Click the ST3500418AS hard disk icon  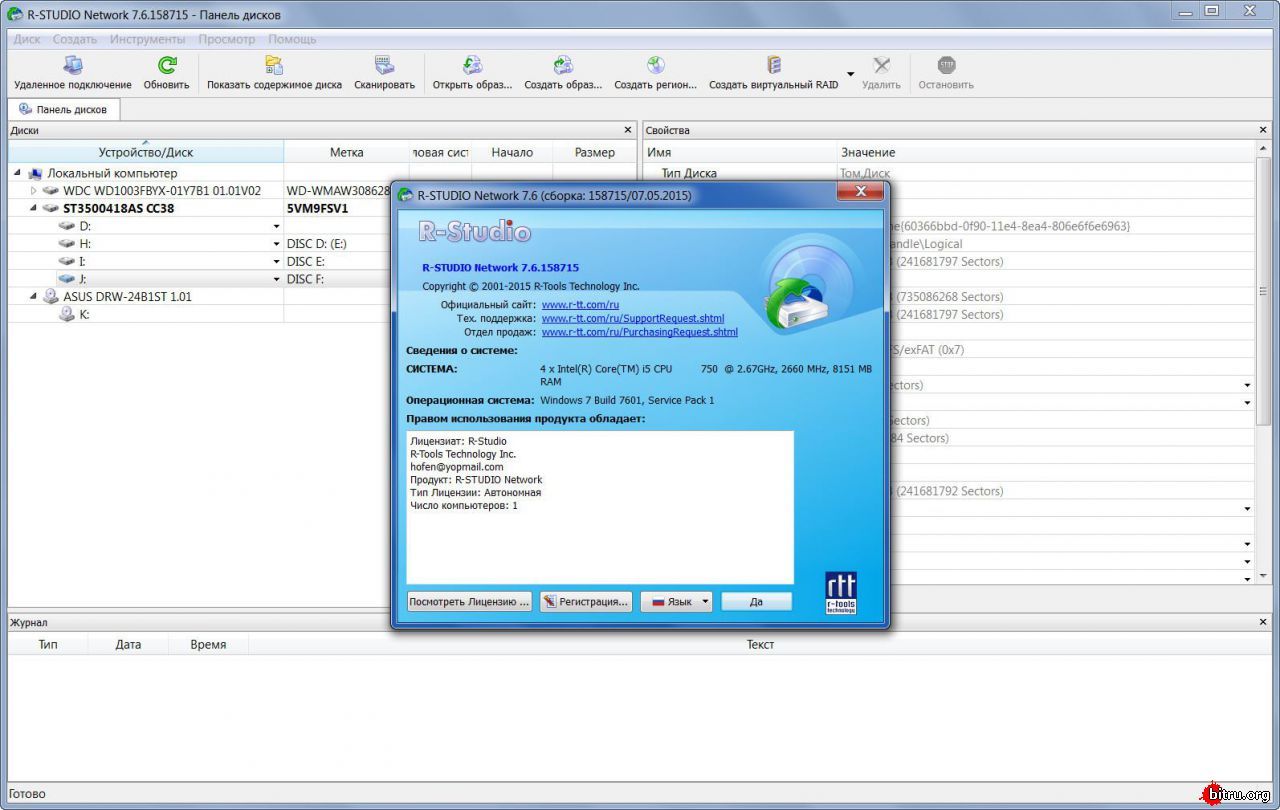coord(51,209)
